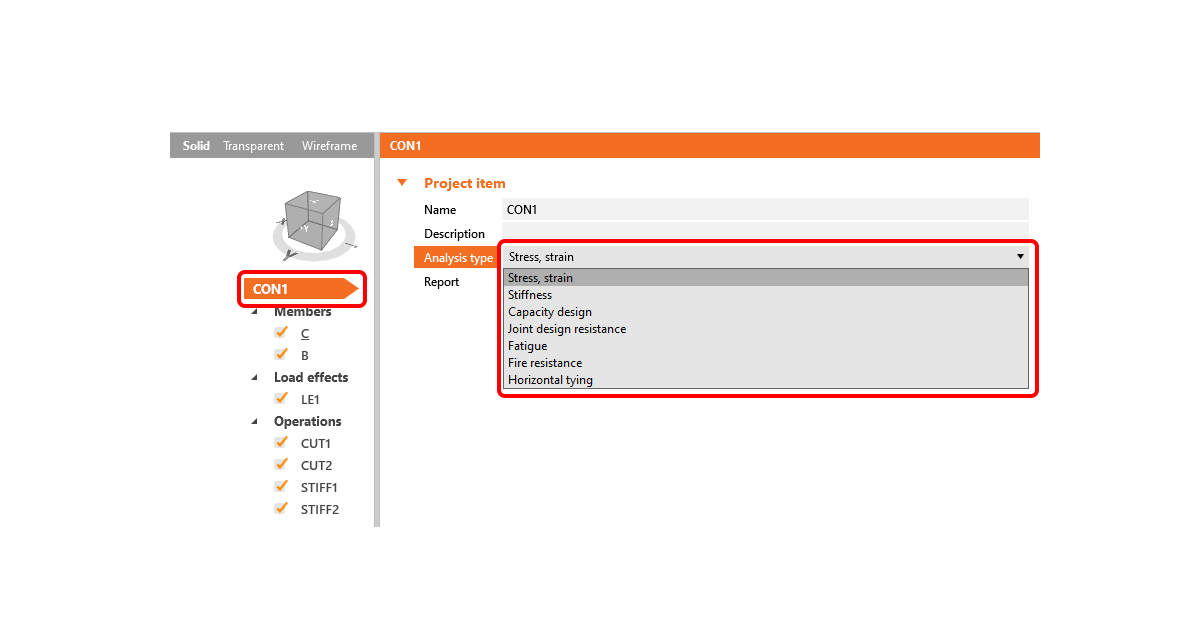Image resolution: width=1200 pixels, height=630 pixels.
Task: Select the Solid view mode
Action: coord(195,145)
